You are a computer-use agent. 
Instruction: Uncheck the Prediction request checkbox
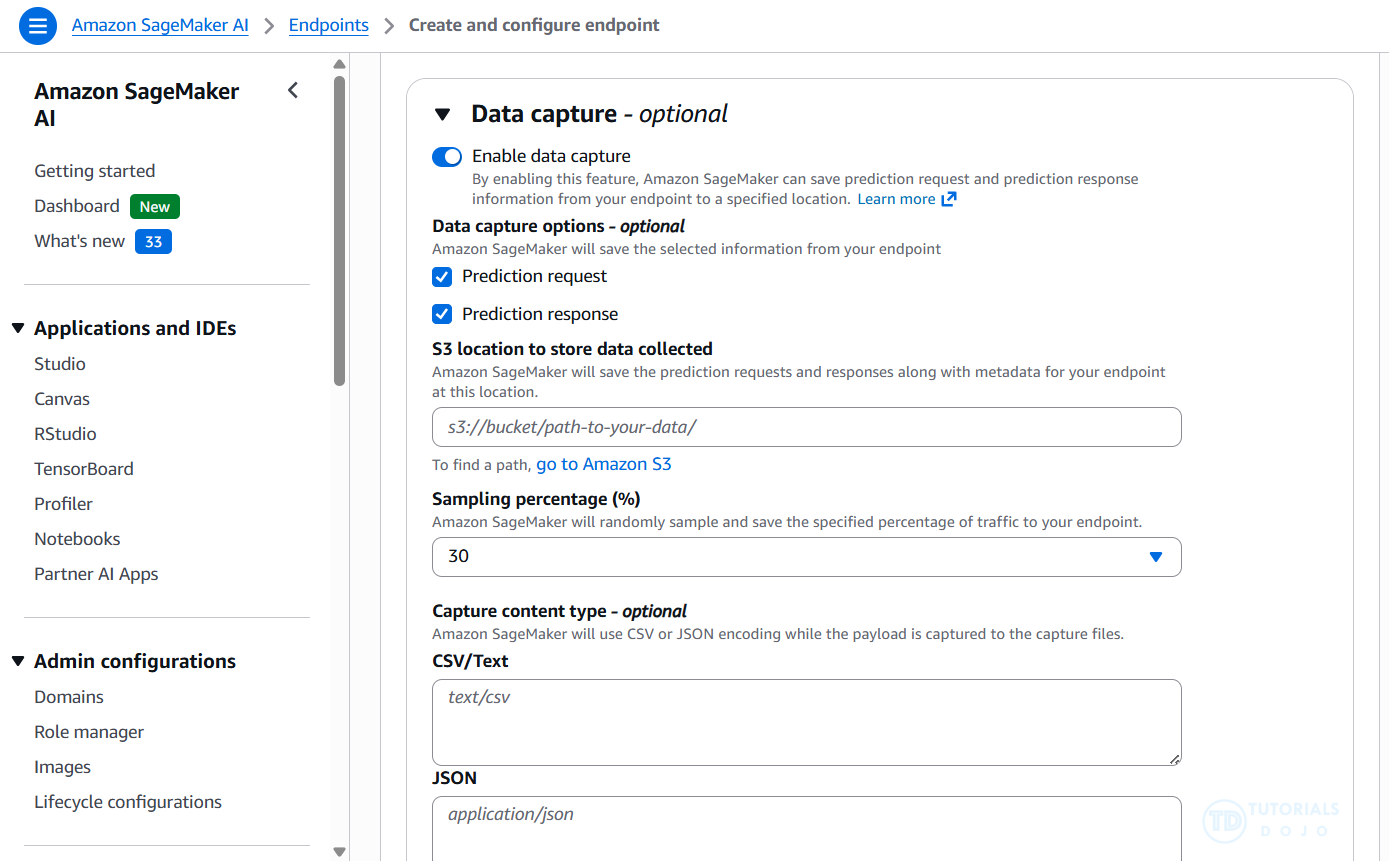(x=442, y=277)
